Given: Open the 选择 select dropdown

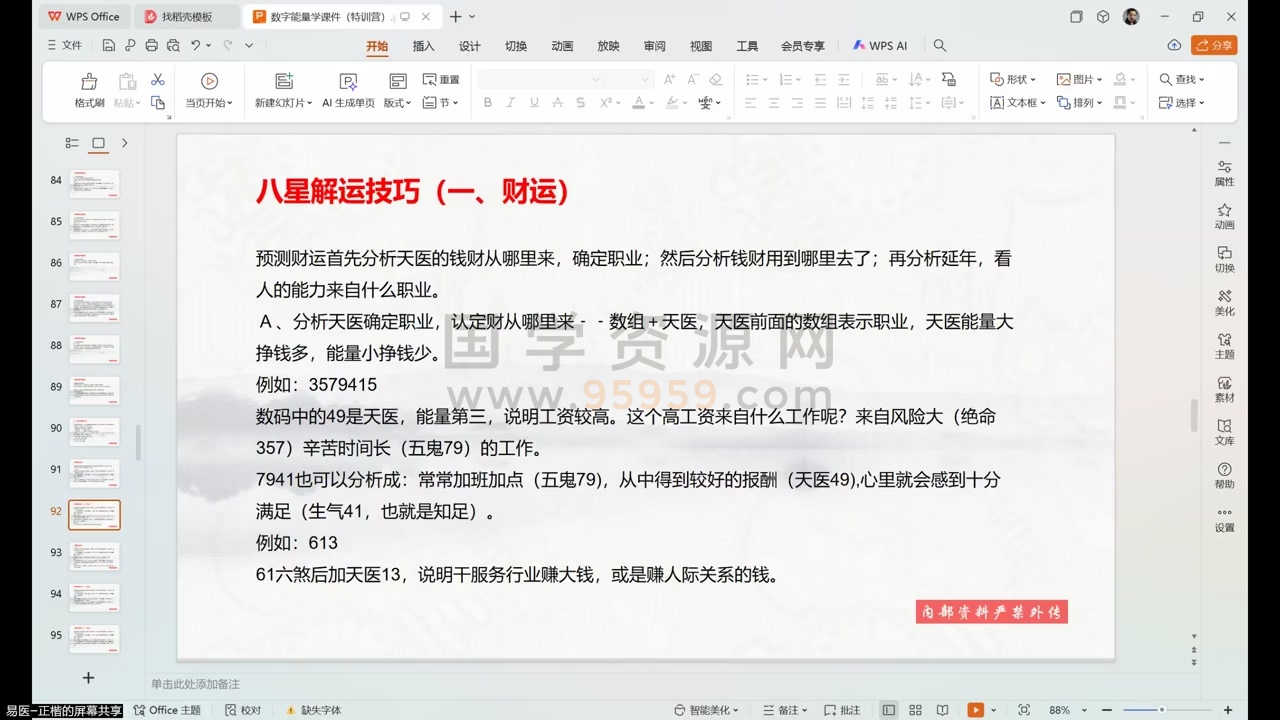Looking at the screenshot, I should 1182,103.
